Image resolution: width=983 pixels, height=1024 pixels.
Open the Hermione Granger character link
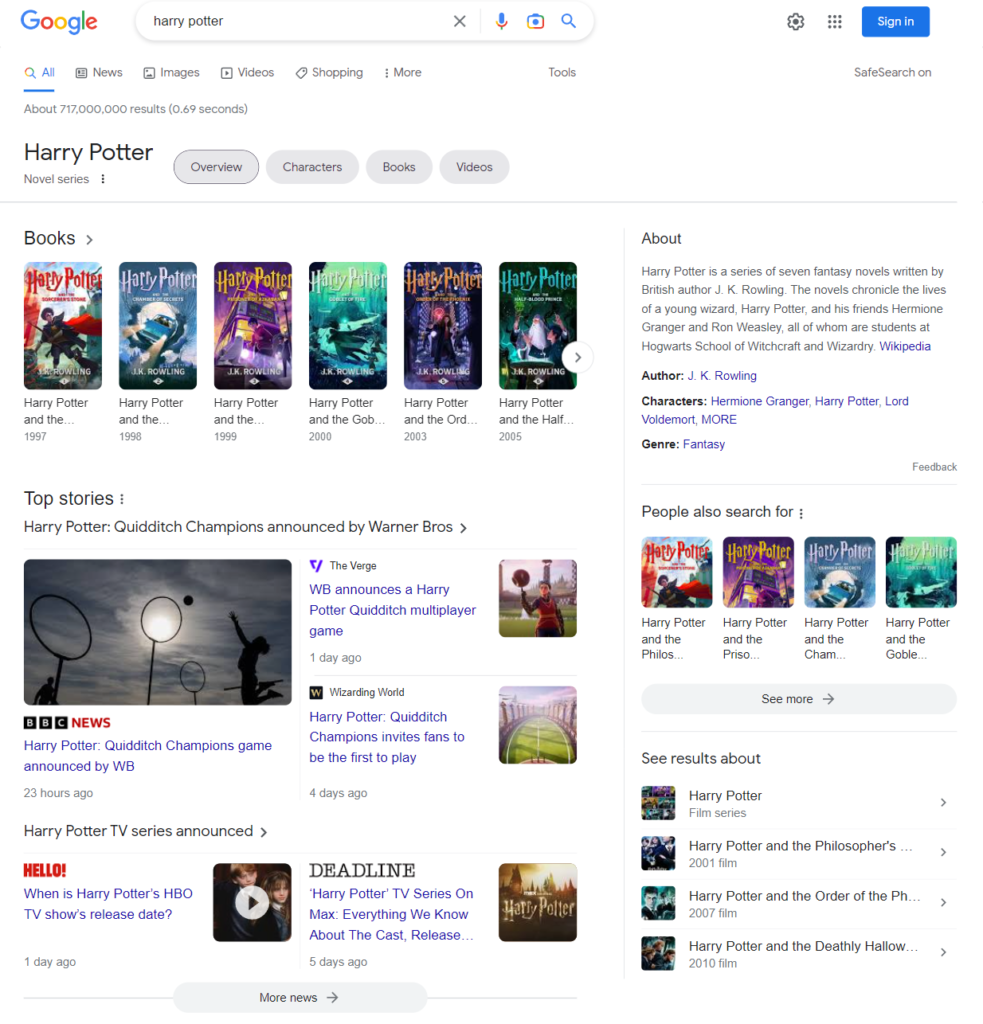(760, 401)
